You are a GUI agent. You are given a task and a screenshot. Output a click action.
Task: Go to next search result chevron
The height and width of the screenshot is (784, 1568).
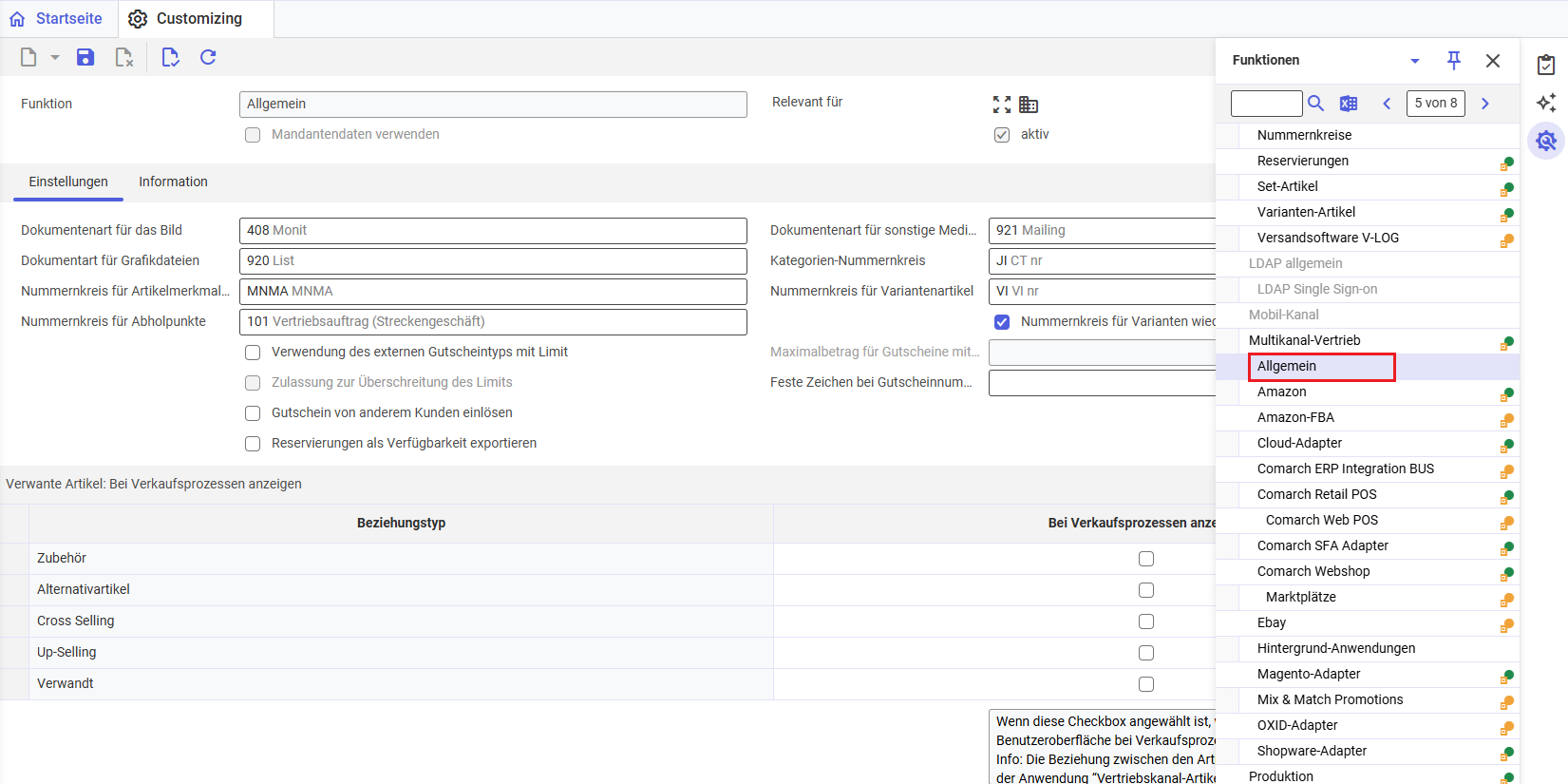pos(1485,104)
